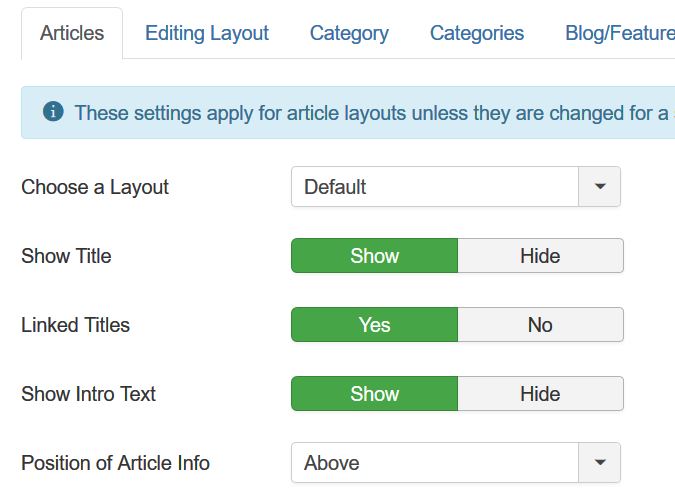Set Show Intro Text to Show
This screenshot has height=496, width=675.
coord(374,394)
